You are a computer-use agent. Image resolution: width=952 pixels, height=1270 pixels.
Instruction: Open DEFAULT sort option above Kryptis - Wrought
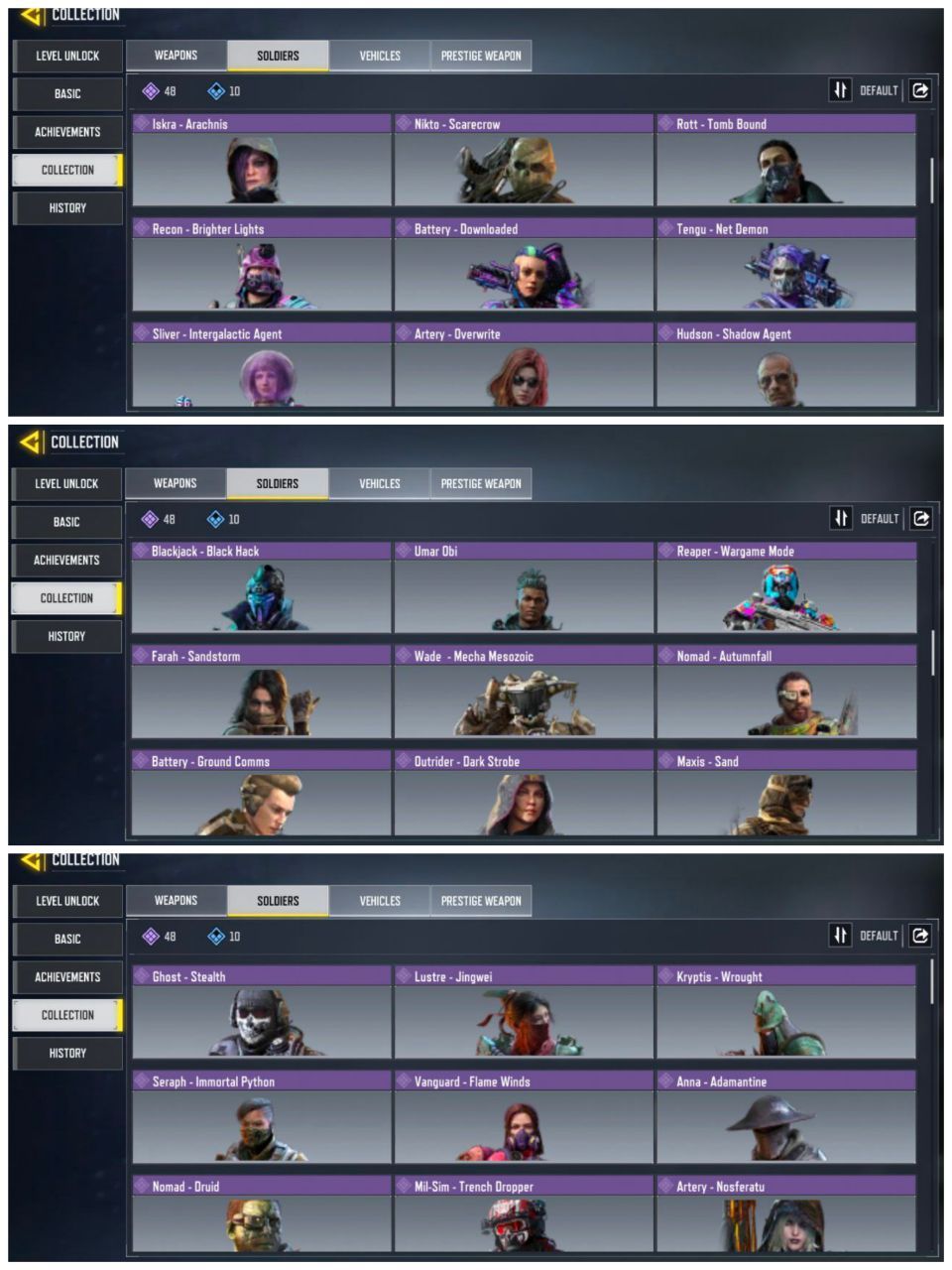click(x=879, y=936)
